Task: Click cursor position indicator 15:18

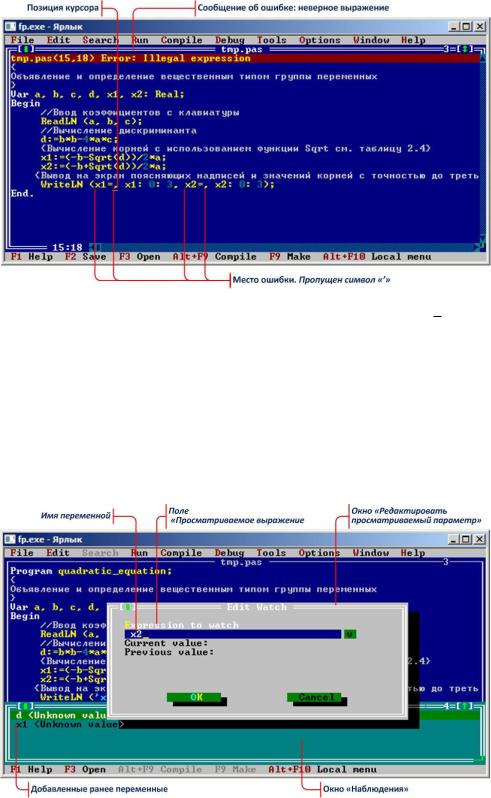Action: pyautogui.click(x=67, y=248)
